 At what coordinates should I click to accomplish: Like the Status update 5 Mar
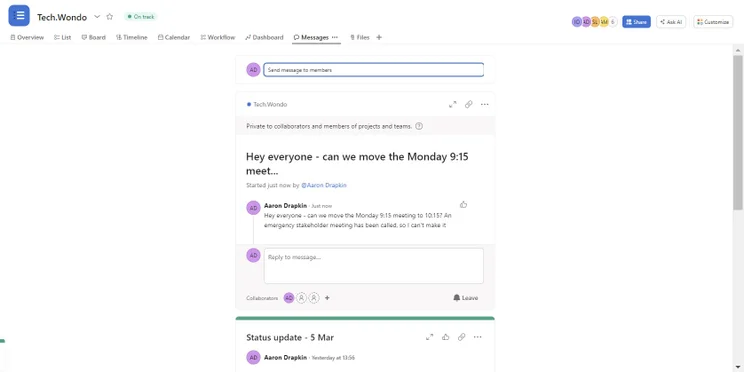pos(446,337)
